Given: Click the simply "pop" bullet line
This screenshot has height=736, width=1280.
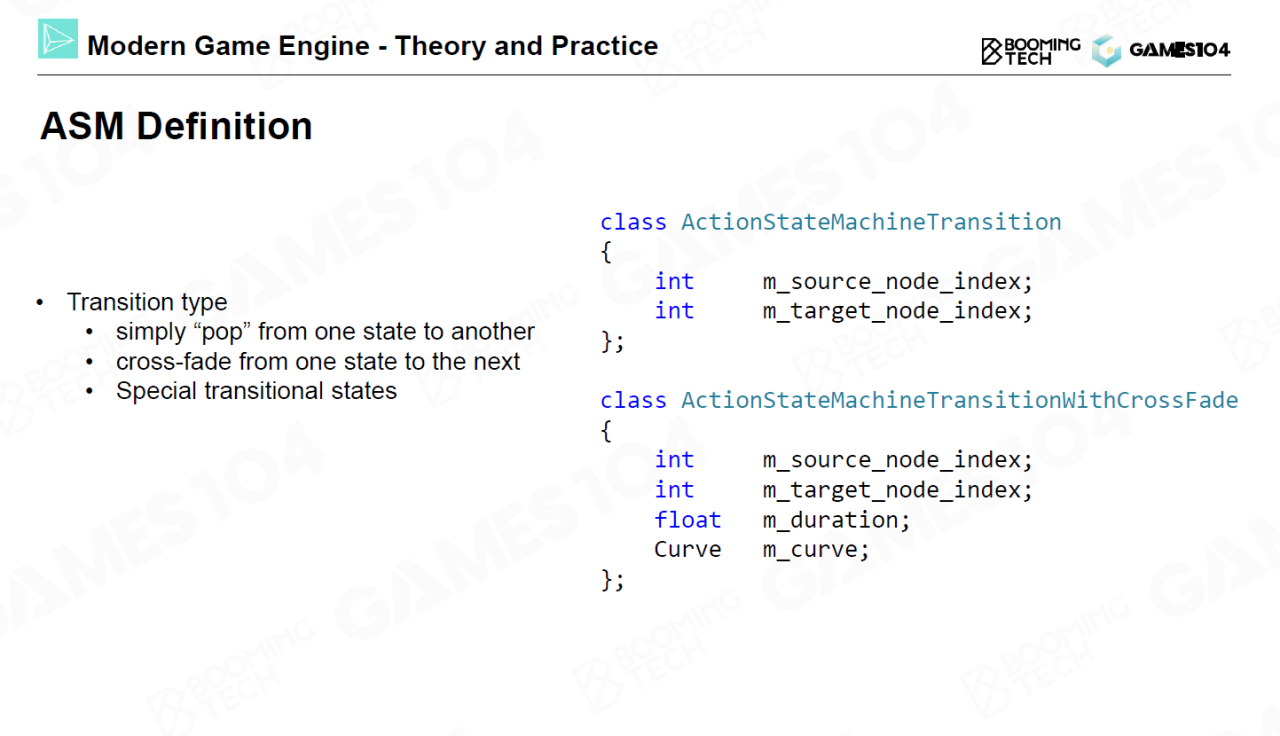Looking at the screenshot, I should (325, 332).
